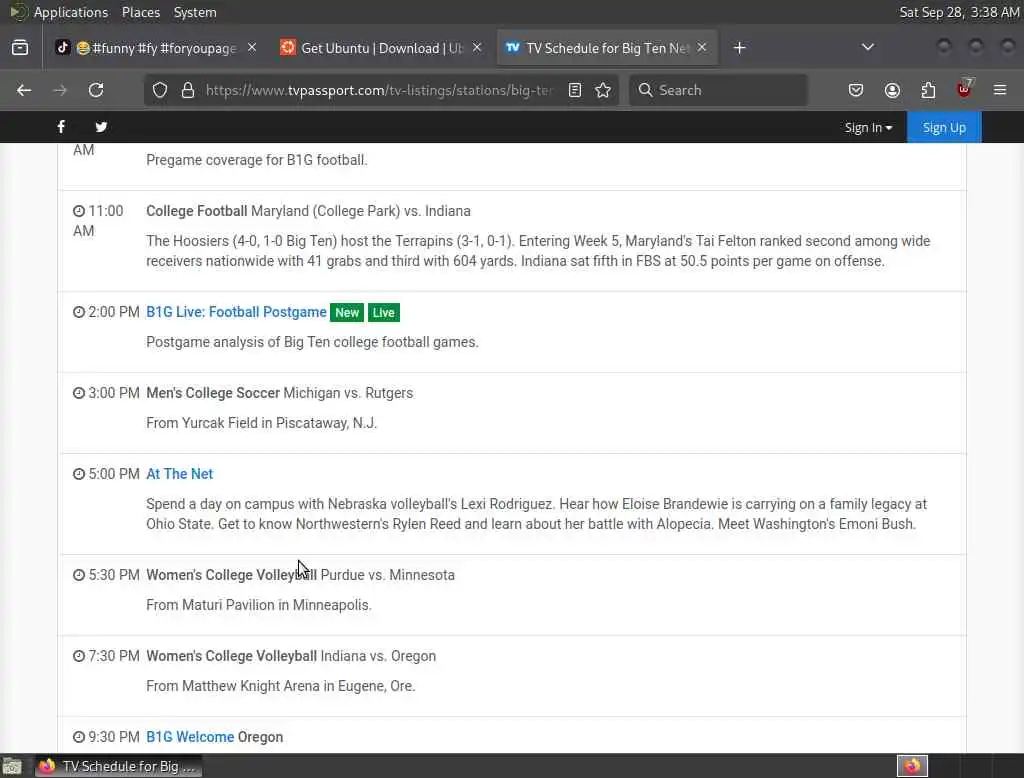
Task: Open a new tab with plus button
Action: click(739, 48)
